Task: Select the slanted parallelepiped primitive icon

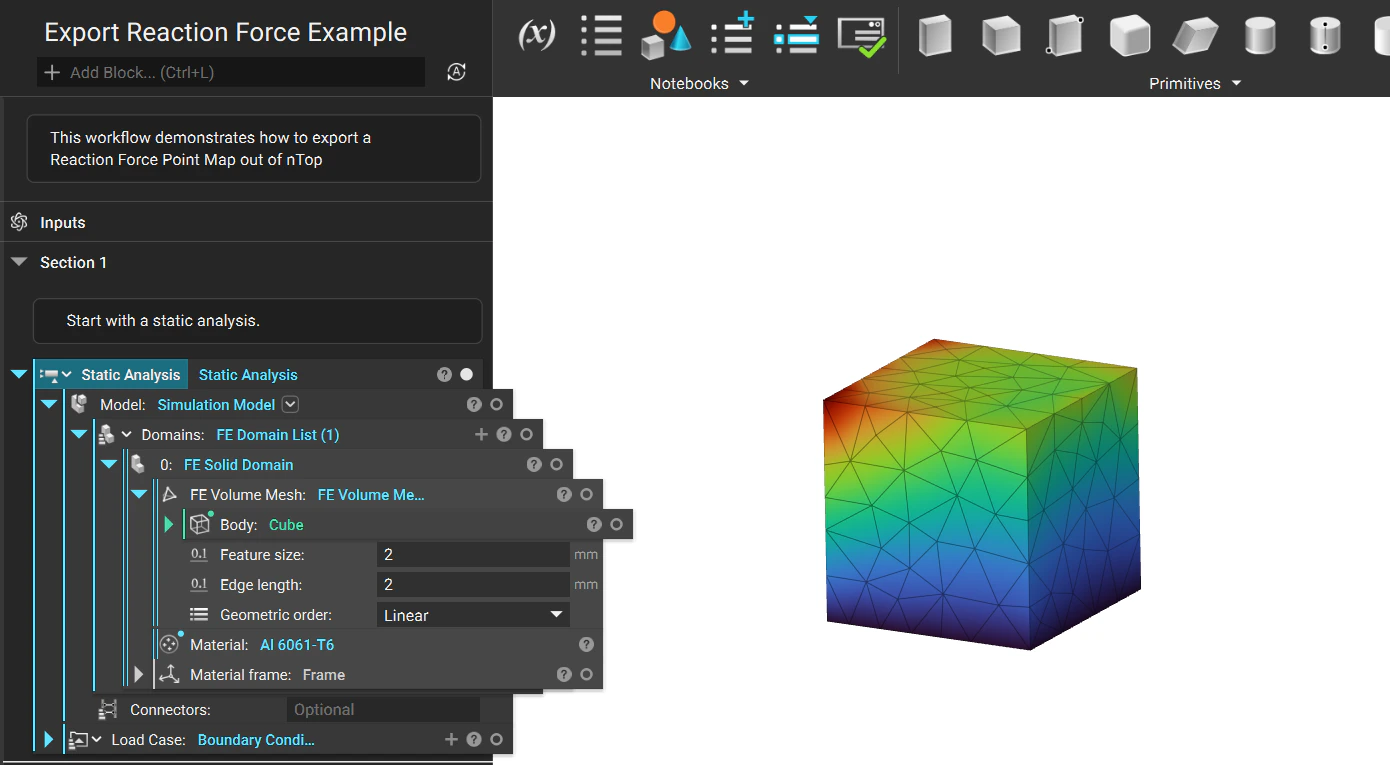Action: click(x=1195, y=36)
